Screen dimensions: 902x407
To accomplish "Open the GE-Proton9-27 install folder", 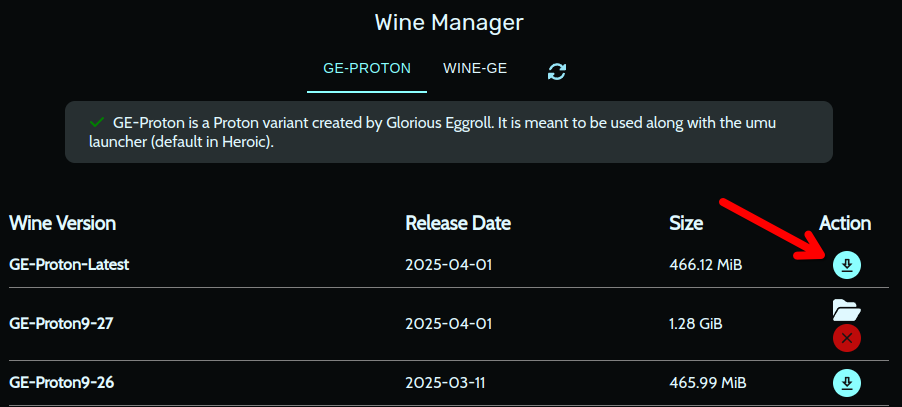I will click(846, 310).
